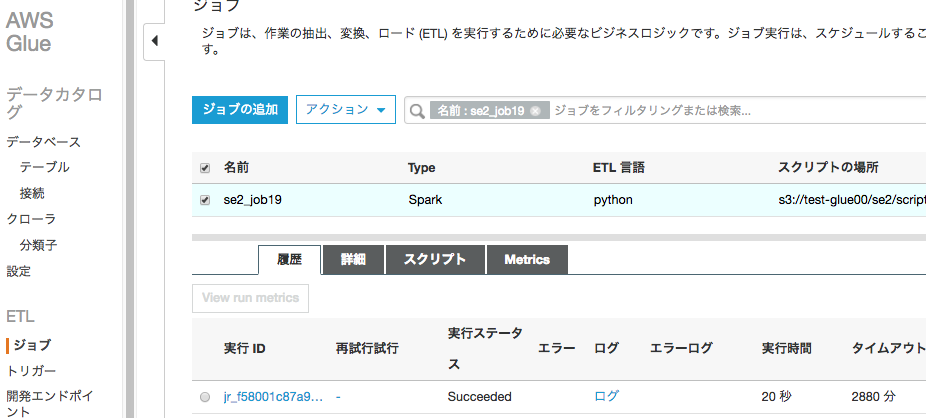Image resolution: width=926 pixels, height=418 pixels.
Task: Toggle the select-all jobs checkbox
Action: pyautogui.click(x=205, y=168)
